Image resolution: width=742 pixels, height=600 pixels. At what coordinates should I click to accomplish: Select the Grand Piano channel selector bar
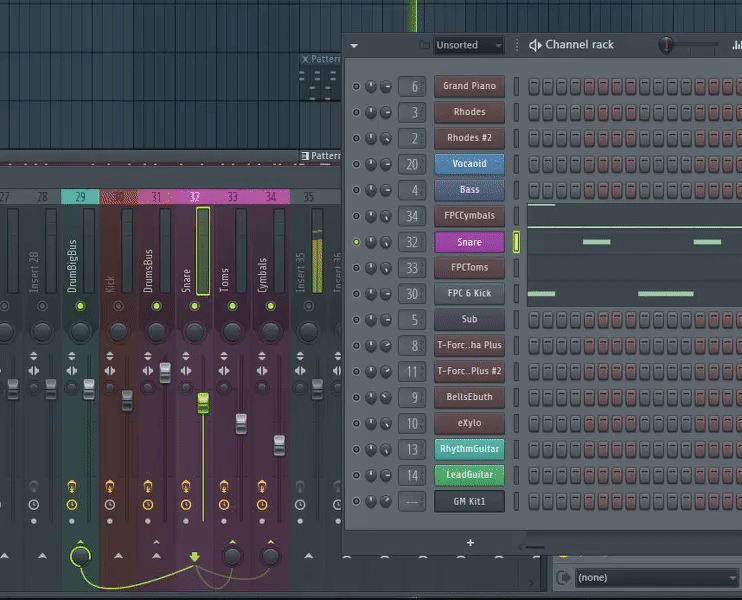(516, 87)
